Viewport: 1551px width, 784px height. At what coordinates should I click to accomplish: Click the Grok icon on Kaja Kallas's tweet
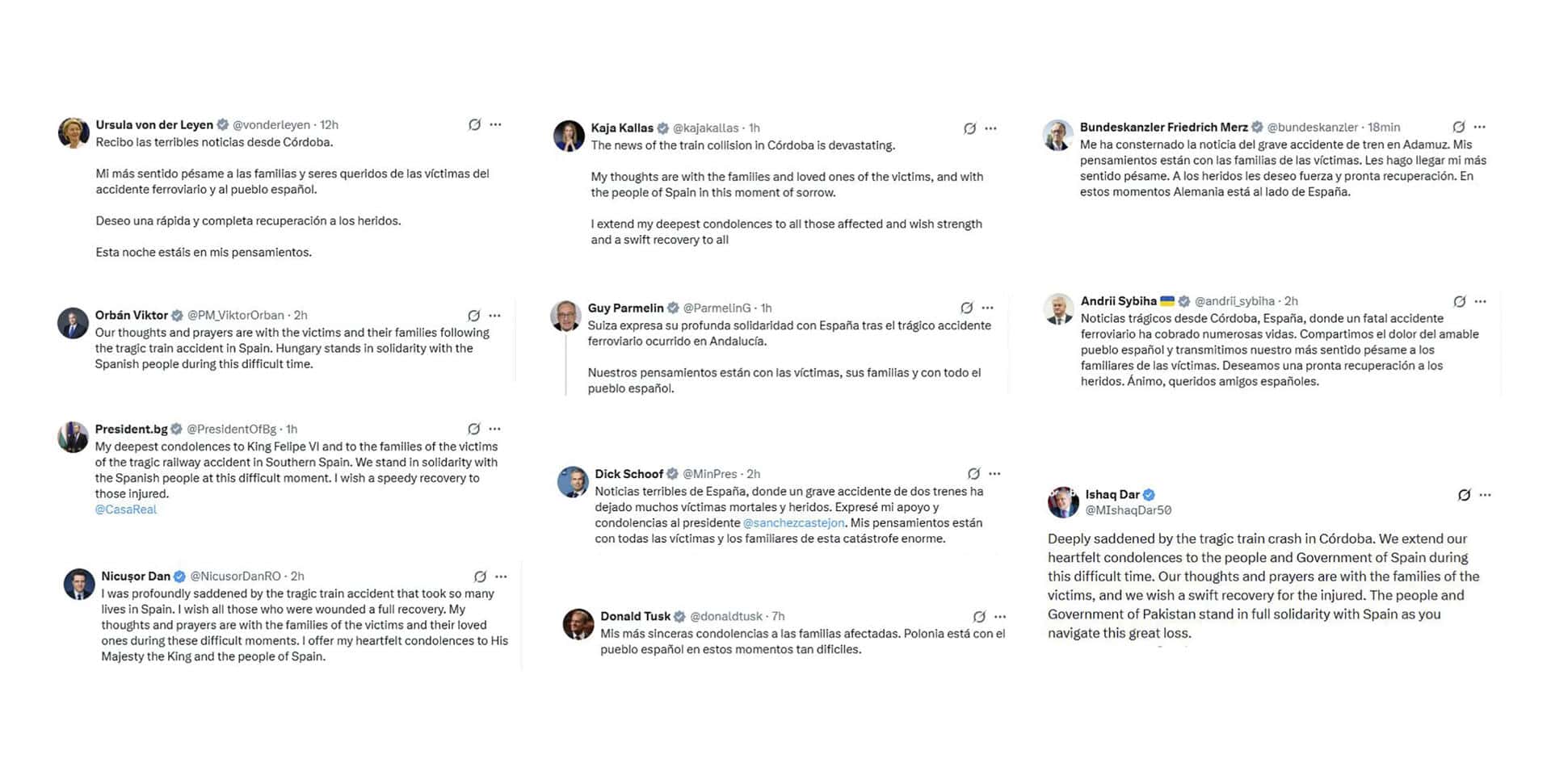click(969, 128)
